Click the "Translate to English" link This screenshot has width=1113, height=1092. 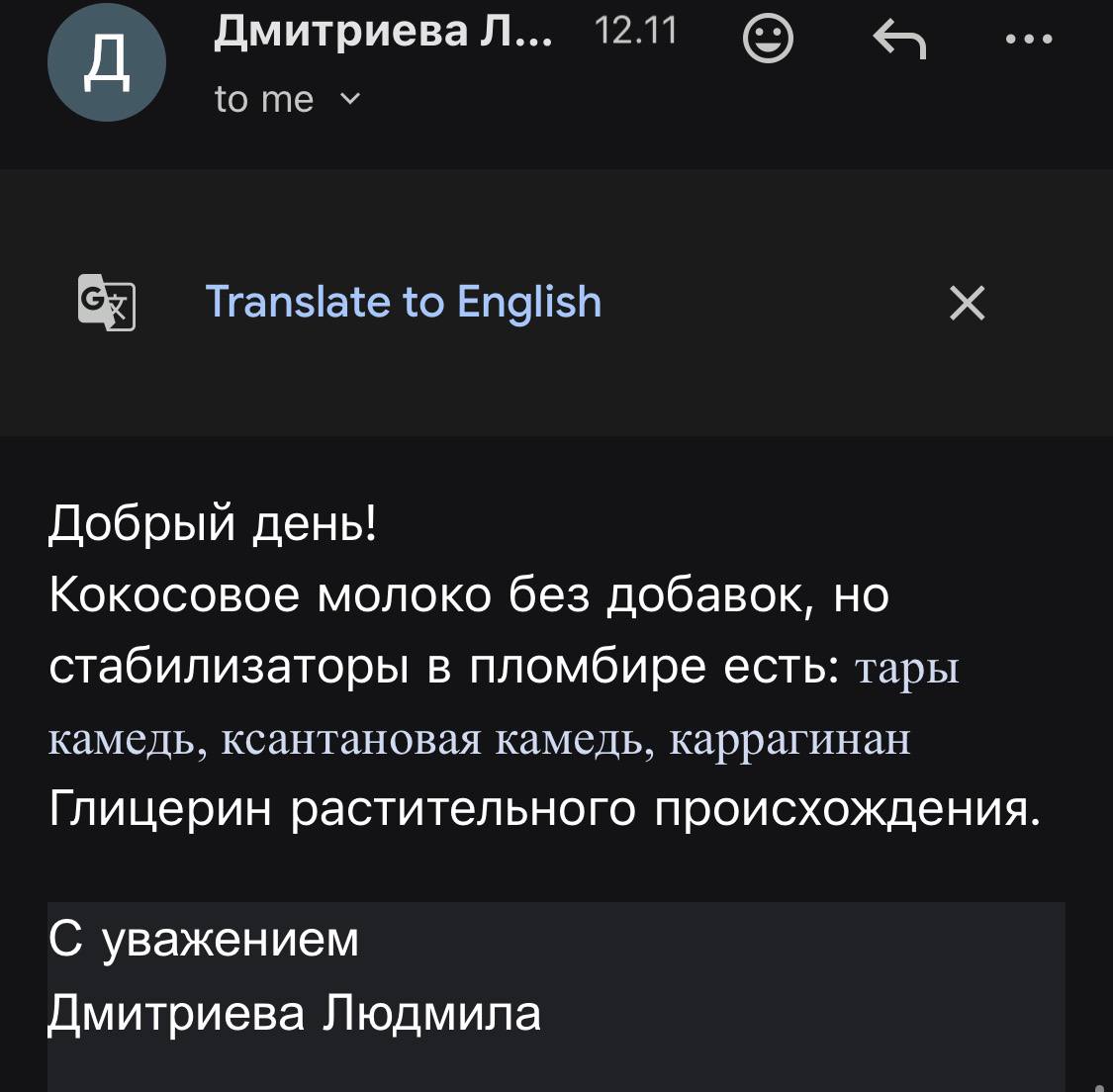coord(403,302)
